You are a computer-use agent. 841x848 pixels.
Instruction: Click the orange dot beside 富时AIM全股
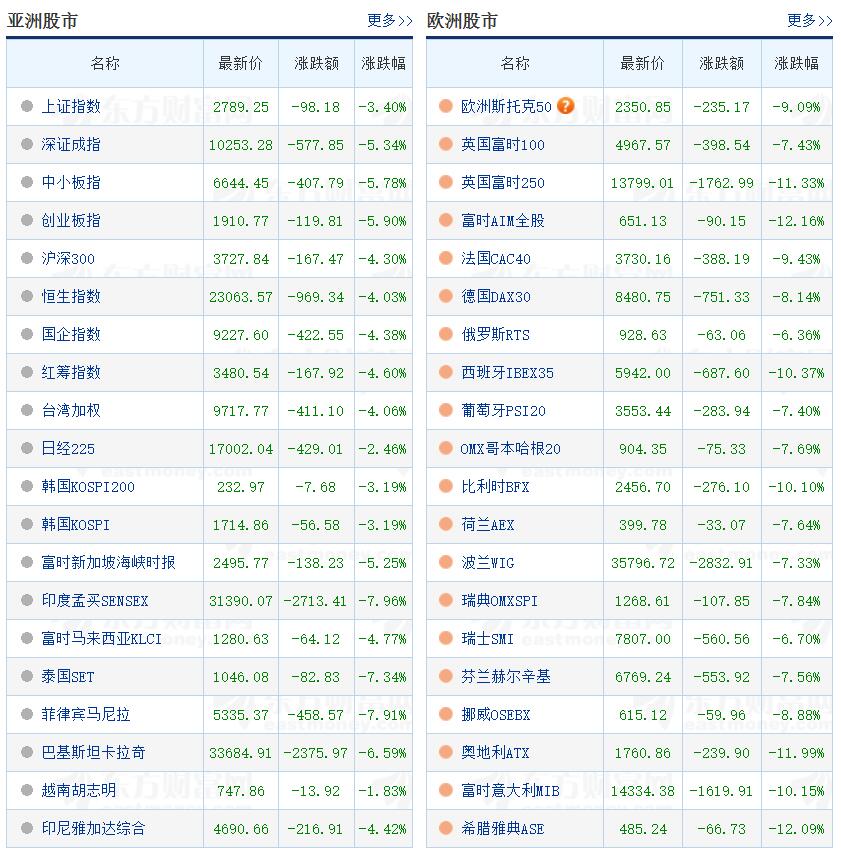pyautogui.click(x=446, y=220)
